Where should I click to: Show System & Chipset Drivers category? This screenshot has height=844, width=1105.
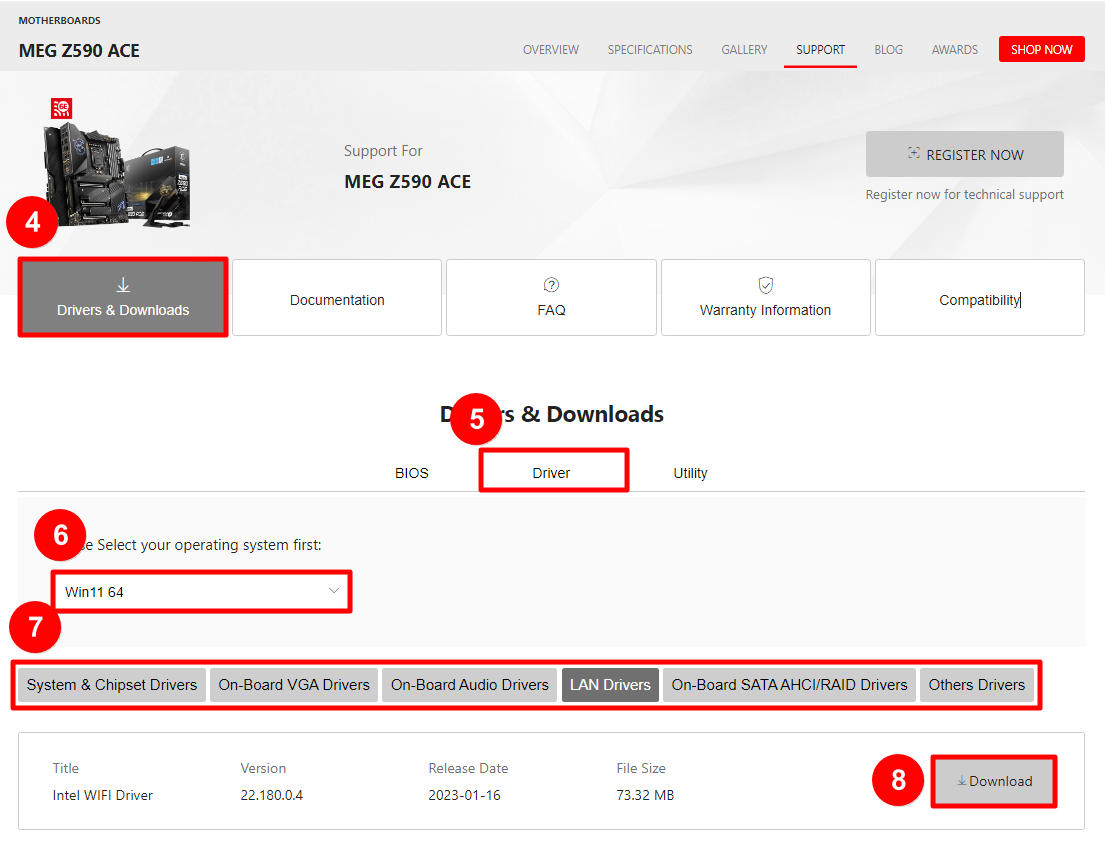pyautogui.click(x=112, y=685)
